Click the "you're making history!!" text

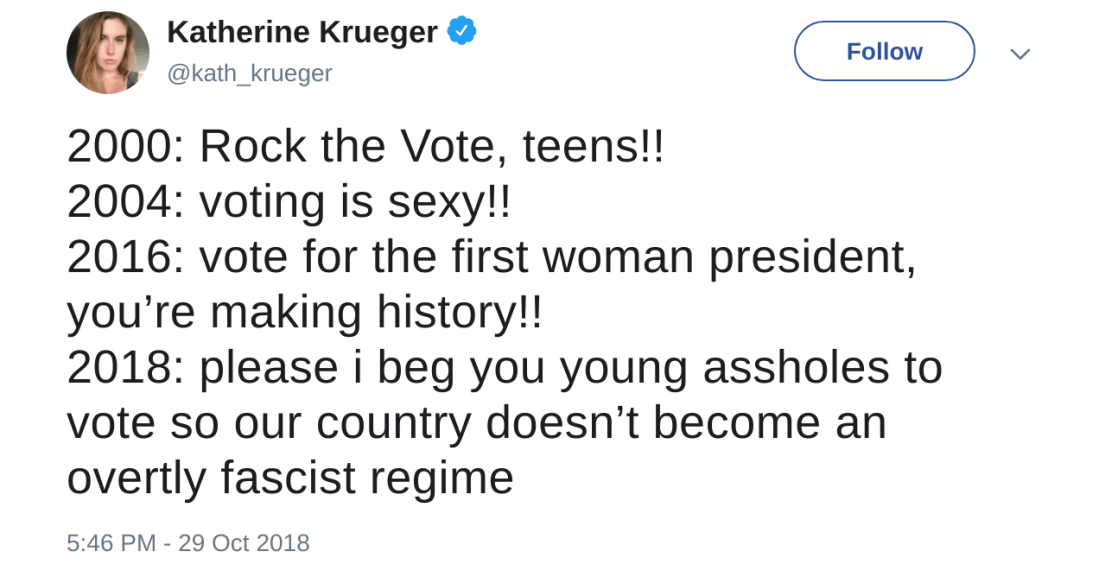tap(305, 313)
